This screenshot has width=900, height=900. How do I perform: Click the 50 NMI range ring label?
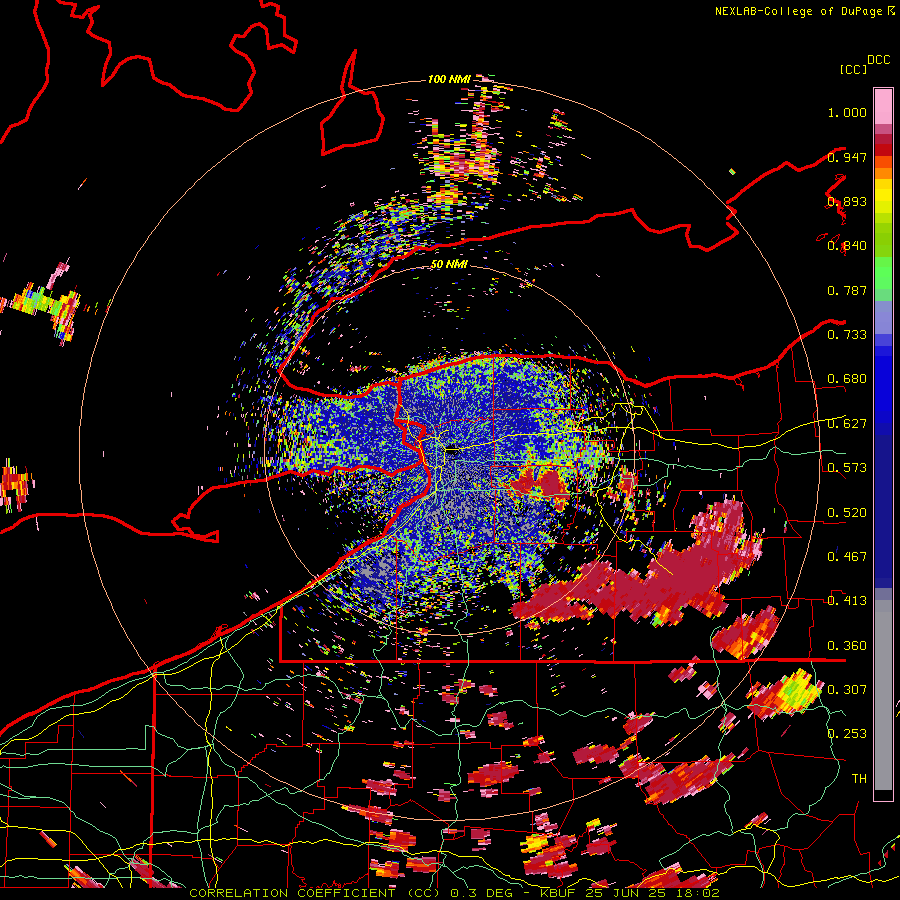pos(449,265)
